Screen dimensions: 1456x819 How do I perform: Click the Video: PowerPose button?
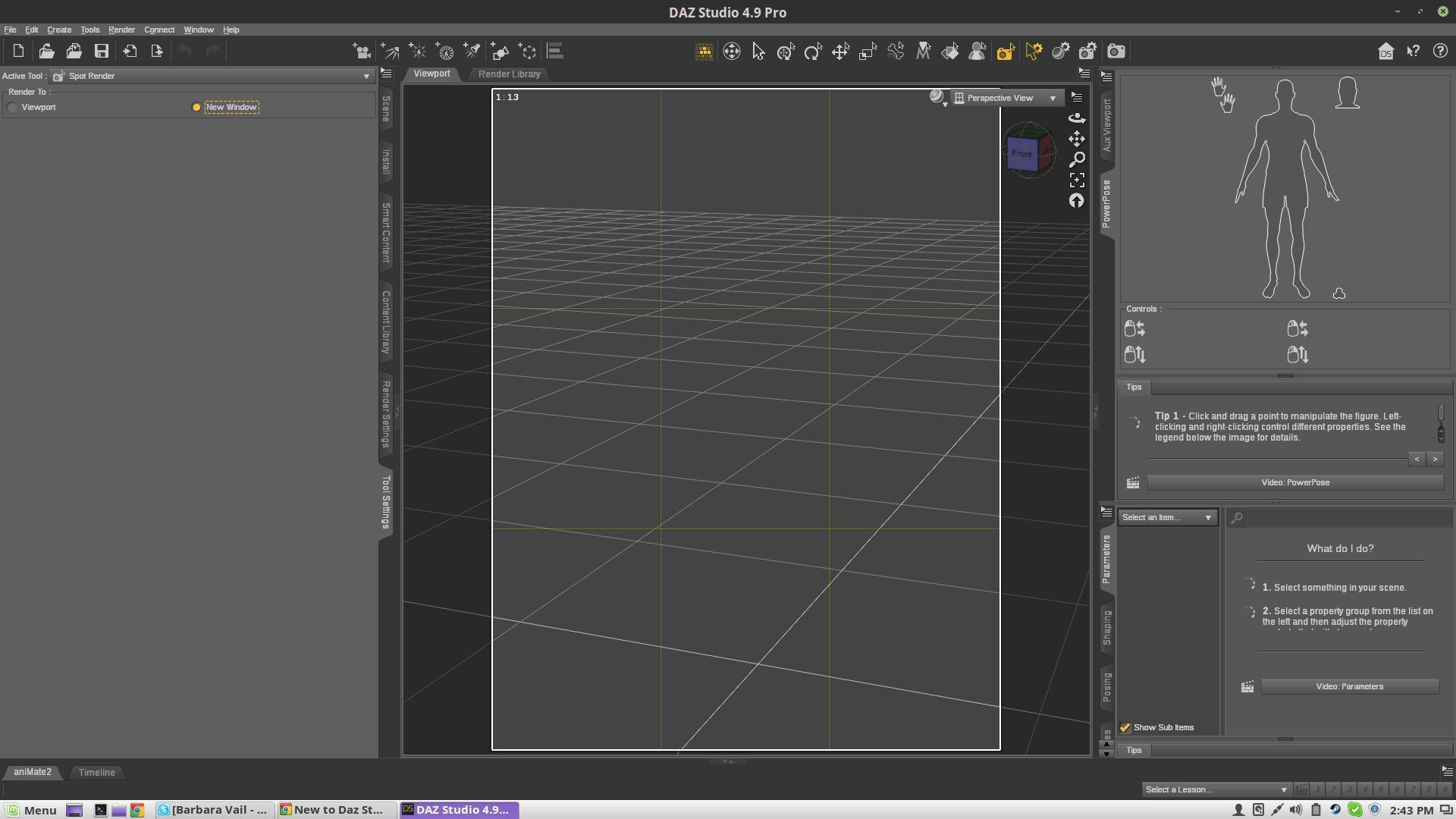(x=1294, y=483)
